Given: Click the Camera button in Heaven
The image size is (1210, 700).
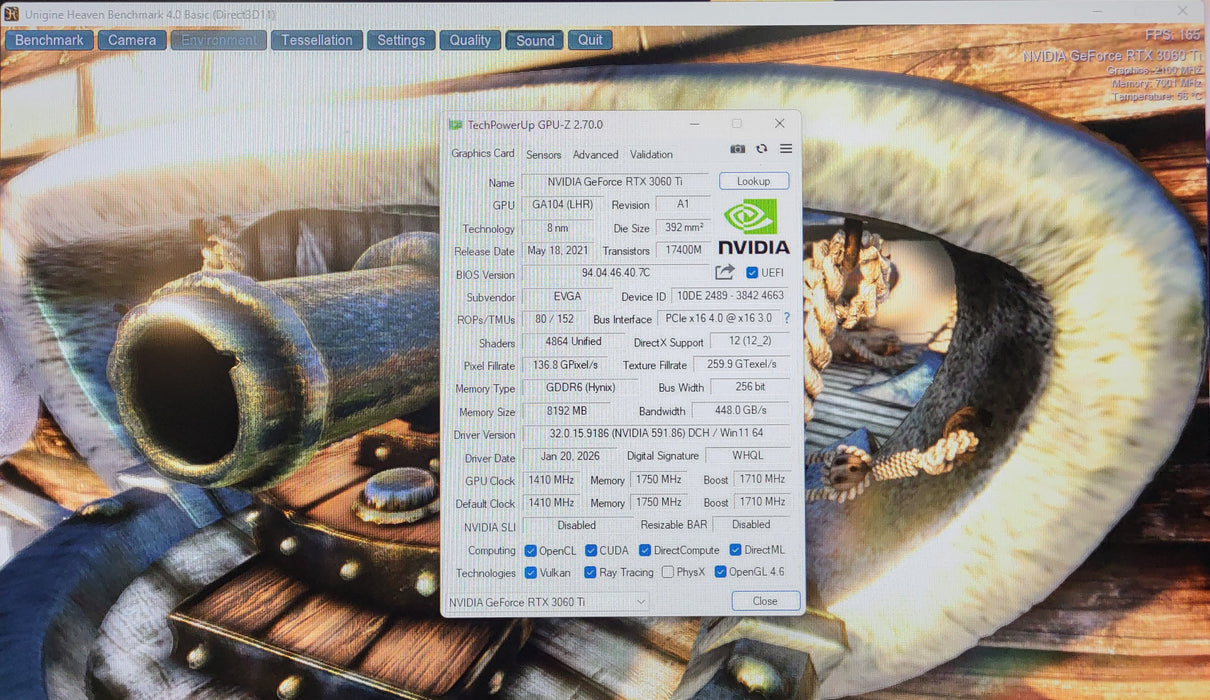Looking at the screenshot, I should pyautogui.click(x=132, y=40).
